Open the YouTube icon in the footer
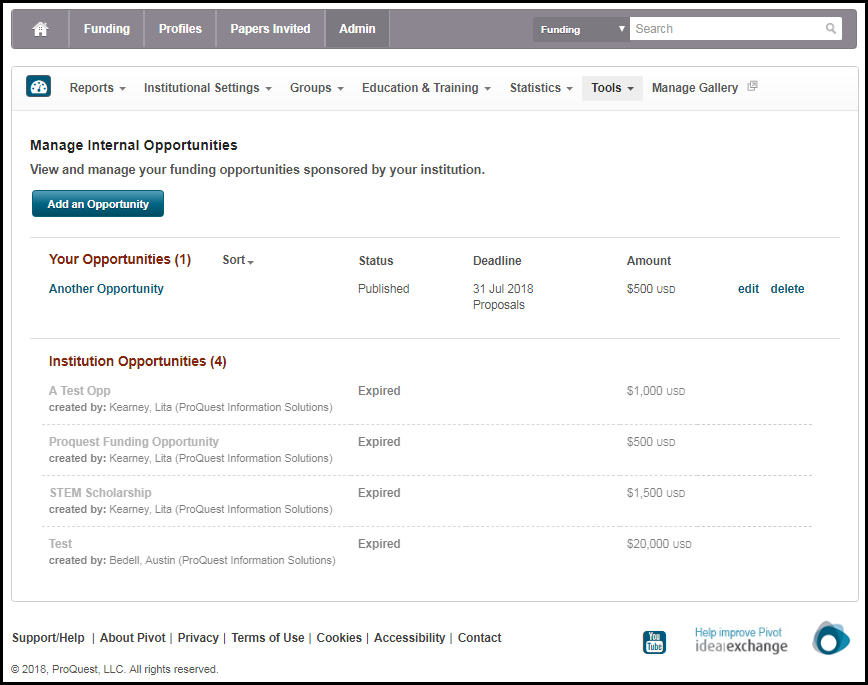 point(654,642)
